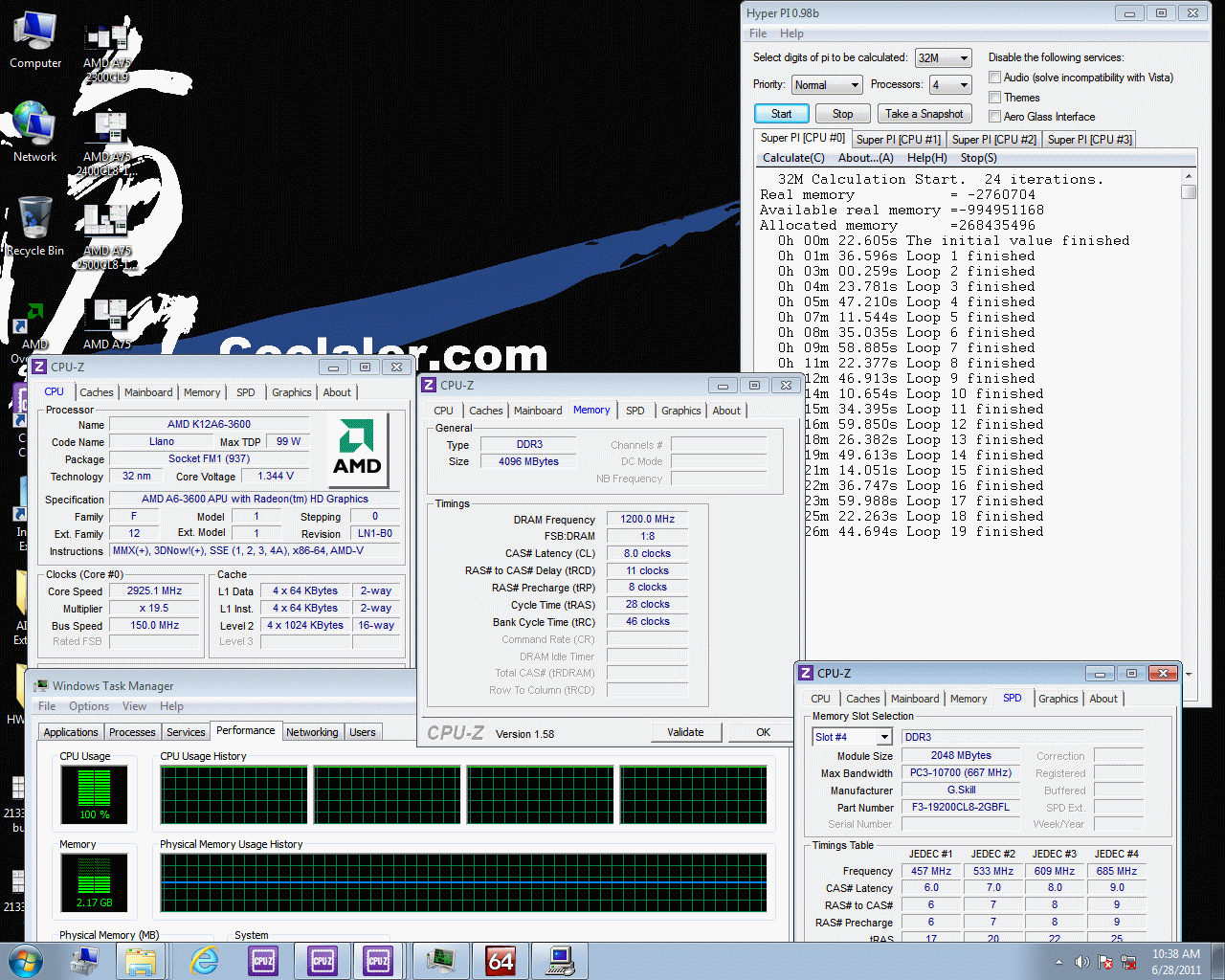Open Memory Slot #4 dropdown in CPU-Z

[x=852, y=737]
